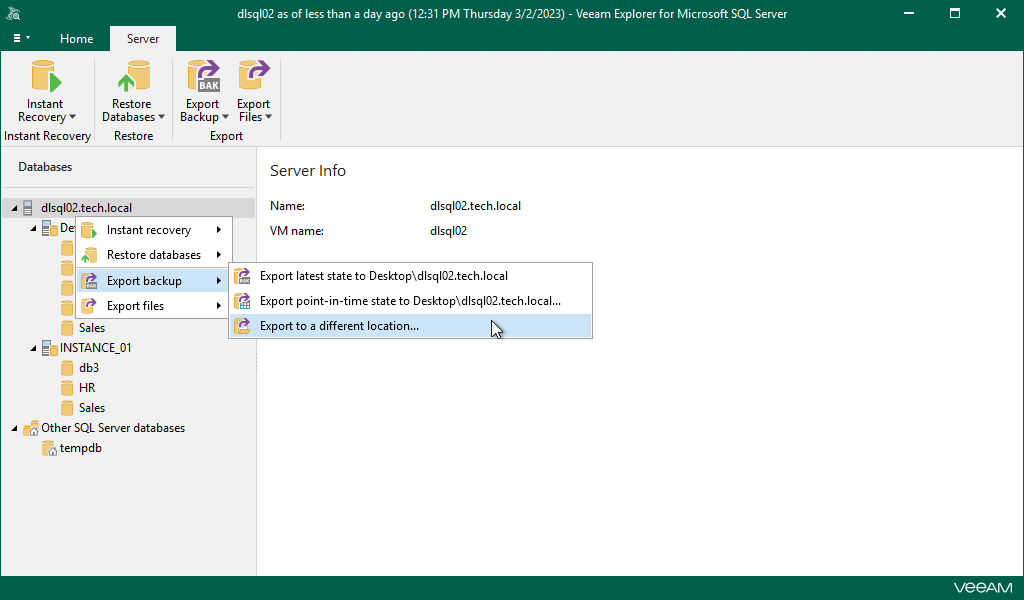
Task: Select the tempdb database
Action: pyautogui.click(x=80, y=448)
